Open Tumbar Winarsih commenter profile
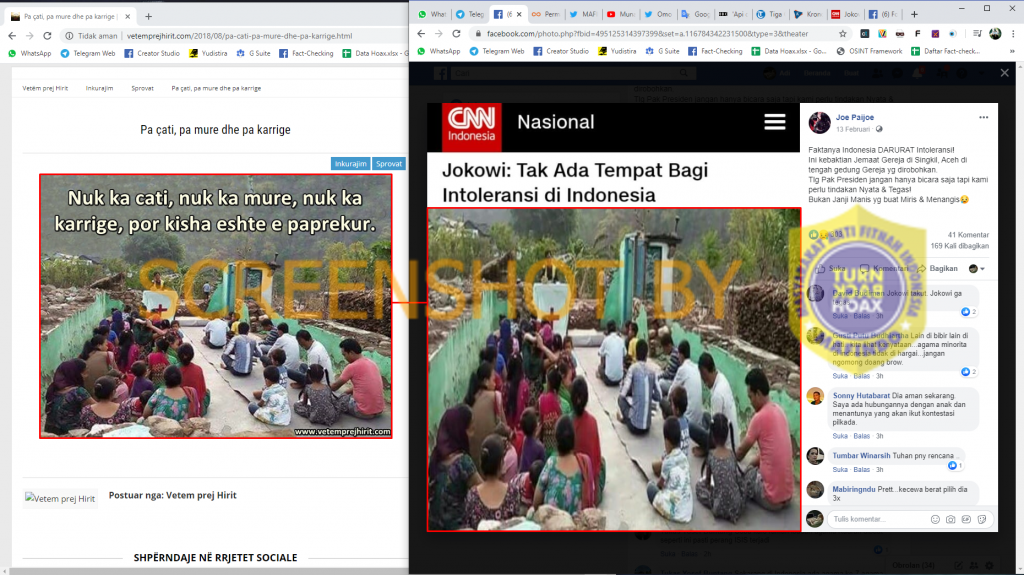1024x575 pixels. [861, 455]
